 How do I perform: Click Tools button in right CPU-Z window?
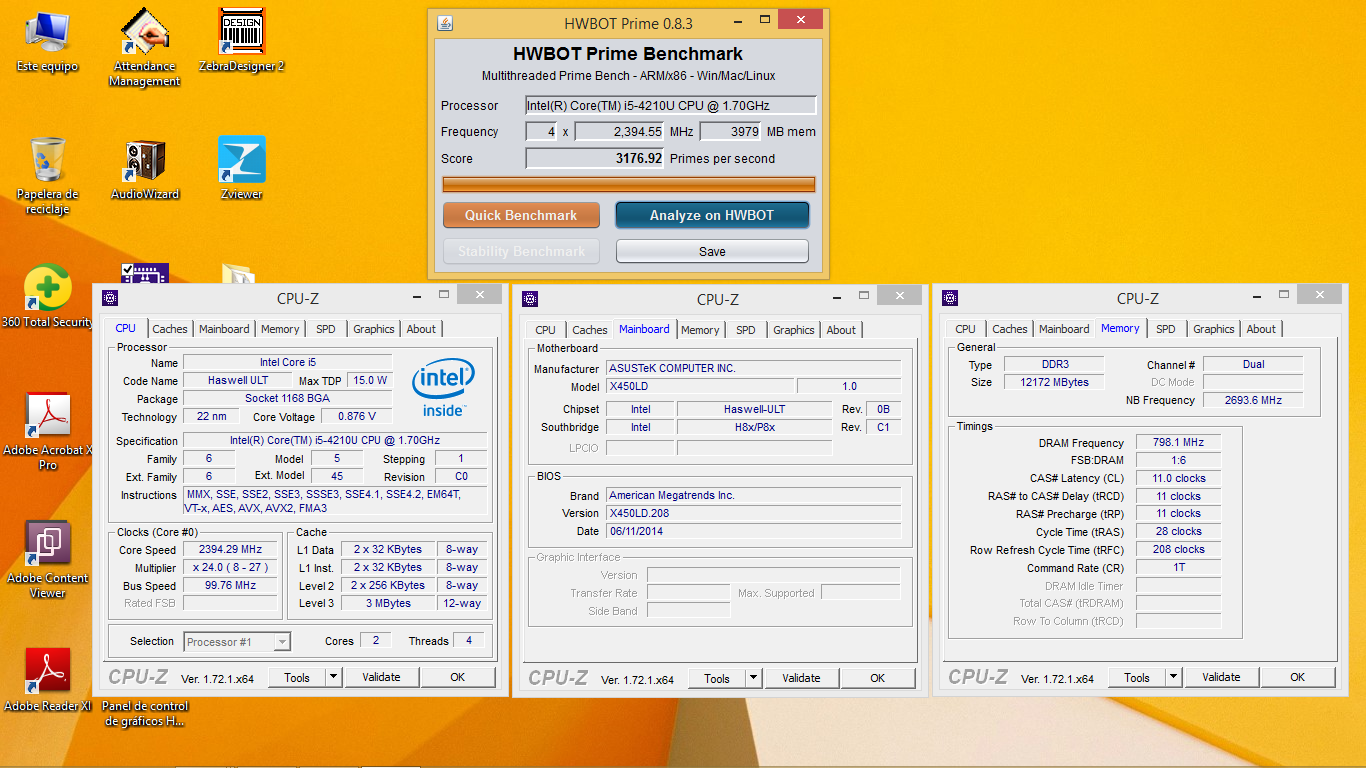pos(1137,677)
